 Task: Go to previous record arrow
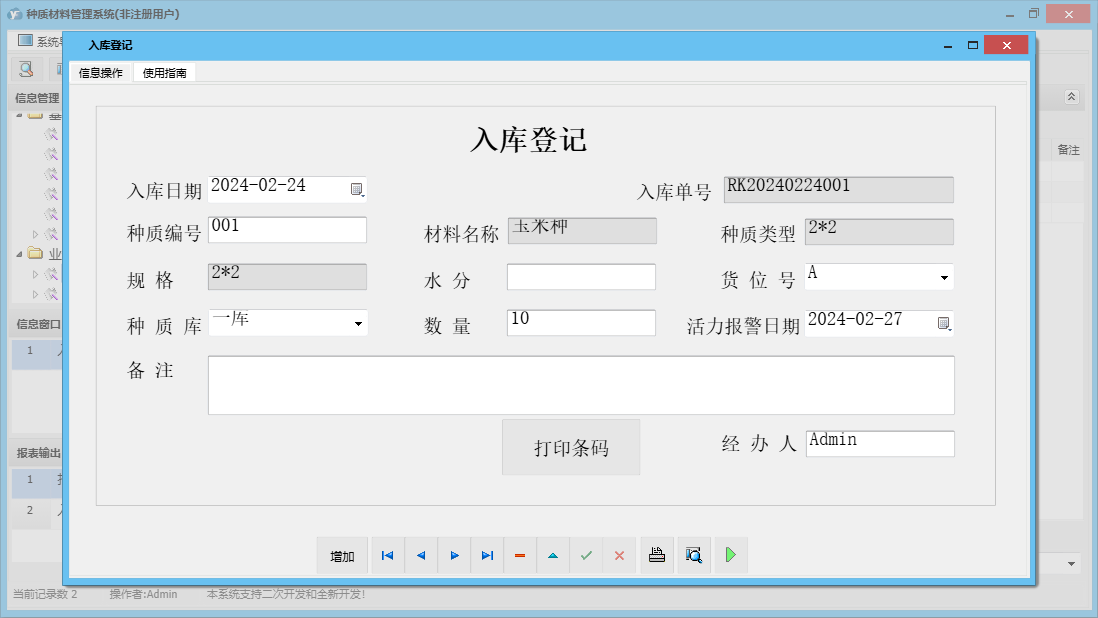[x=420, y=555]
